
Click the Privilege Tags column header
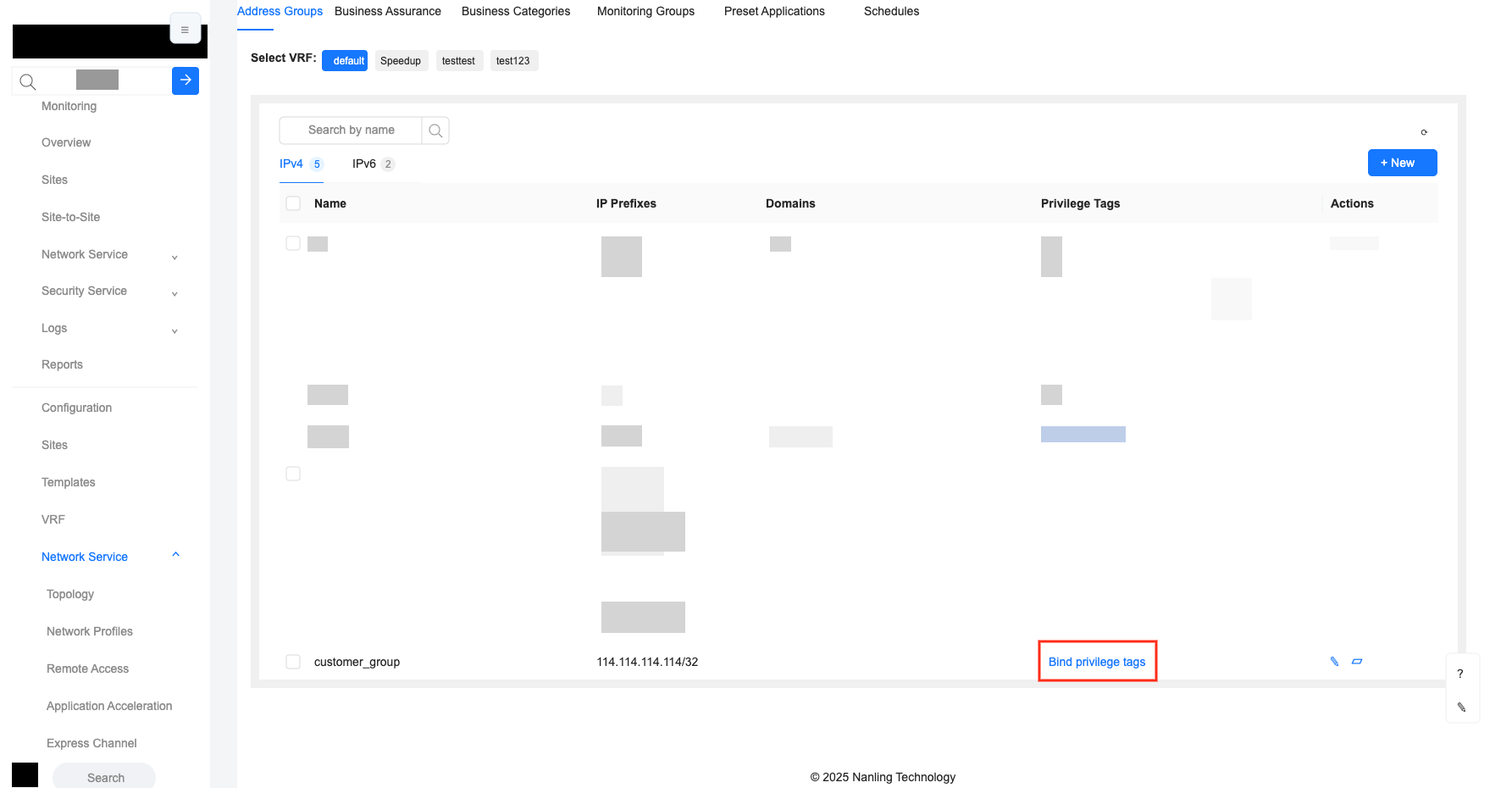tap(1080, 203)
